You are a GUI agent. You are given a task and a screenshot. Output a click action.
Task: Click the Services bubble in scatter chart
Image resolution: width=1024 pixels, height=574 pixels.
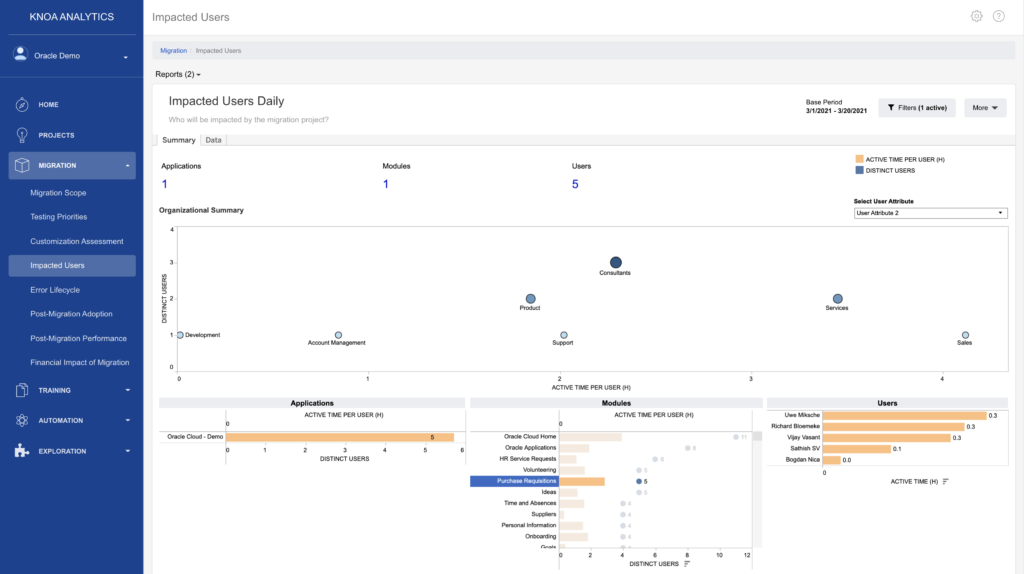point(838,298)
